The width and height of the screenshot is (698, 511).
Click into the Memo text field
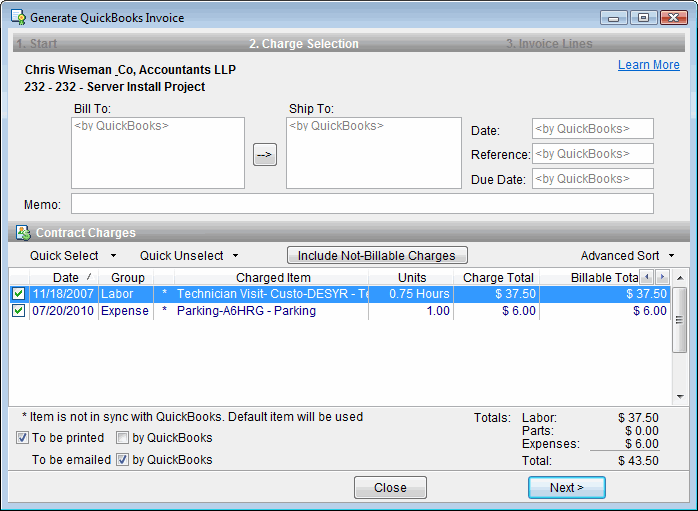(x=361, y=204)
